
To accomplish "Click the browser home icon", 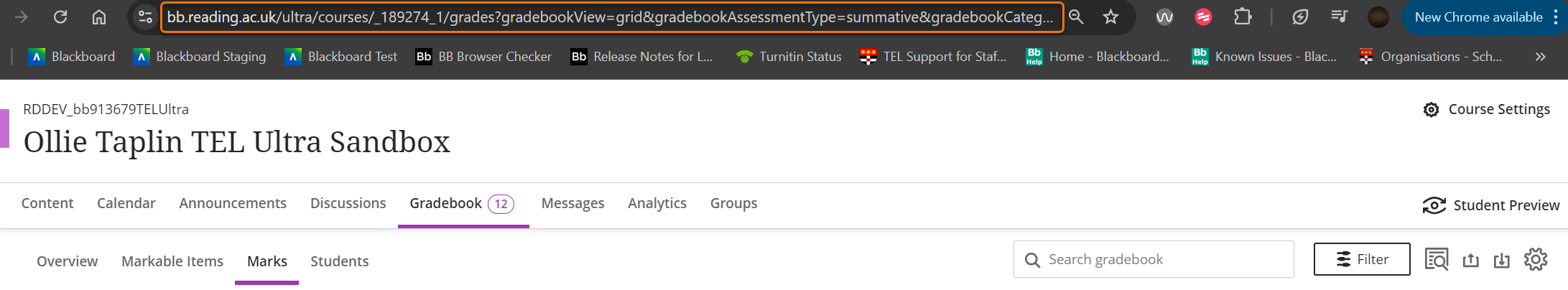I will click(99, 17).
